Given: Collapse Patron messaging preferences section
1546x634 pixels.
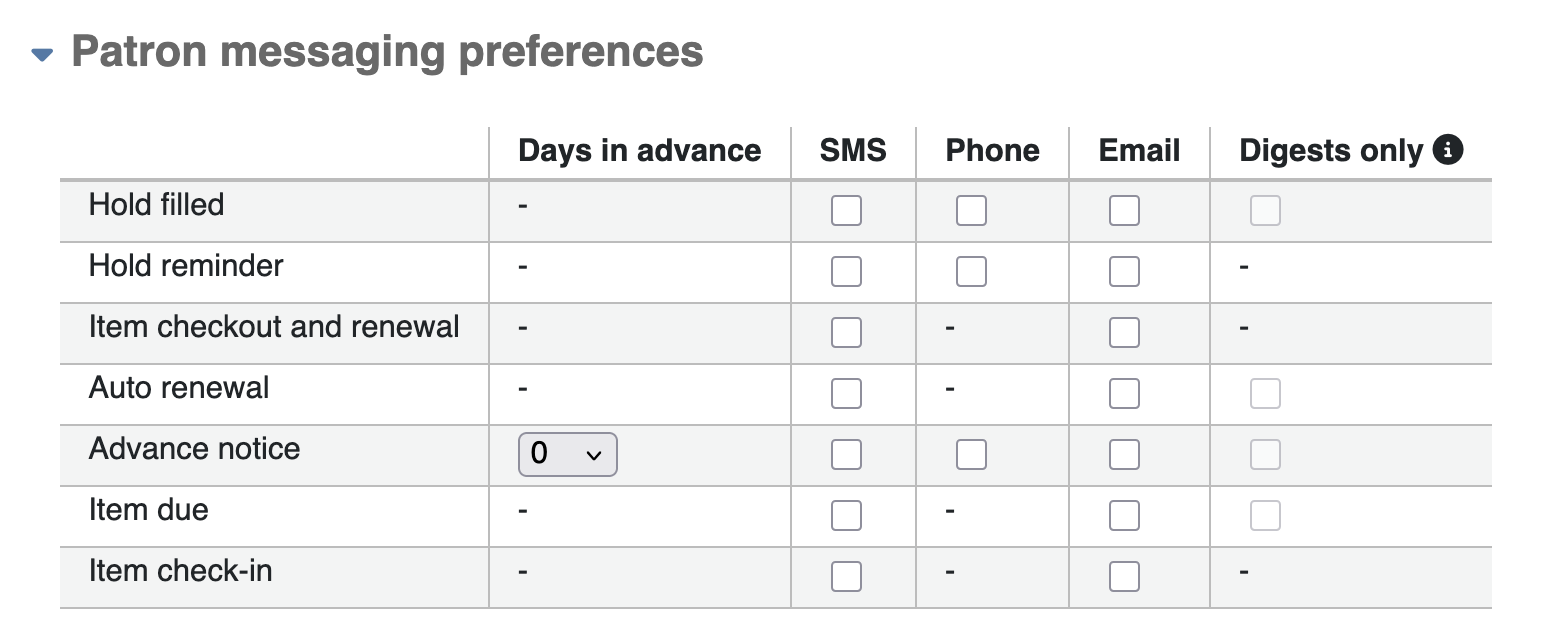Looking at the screenshot, I should tap(42, 55).
